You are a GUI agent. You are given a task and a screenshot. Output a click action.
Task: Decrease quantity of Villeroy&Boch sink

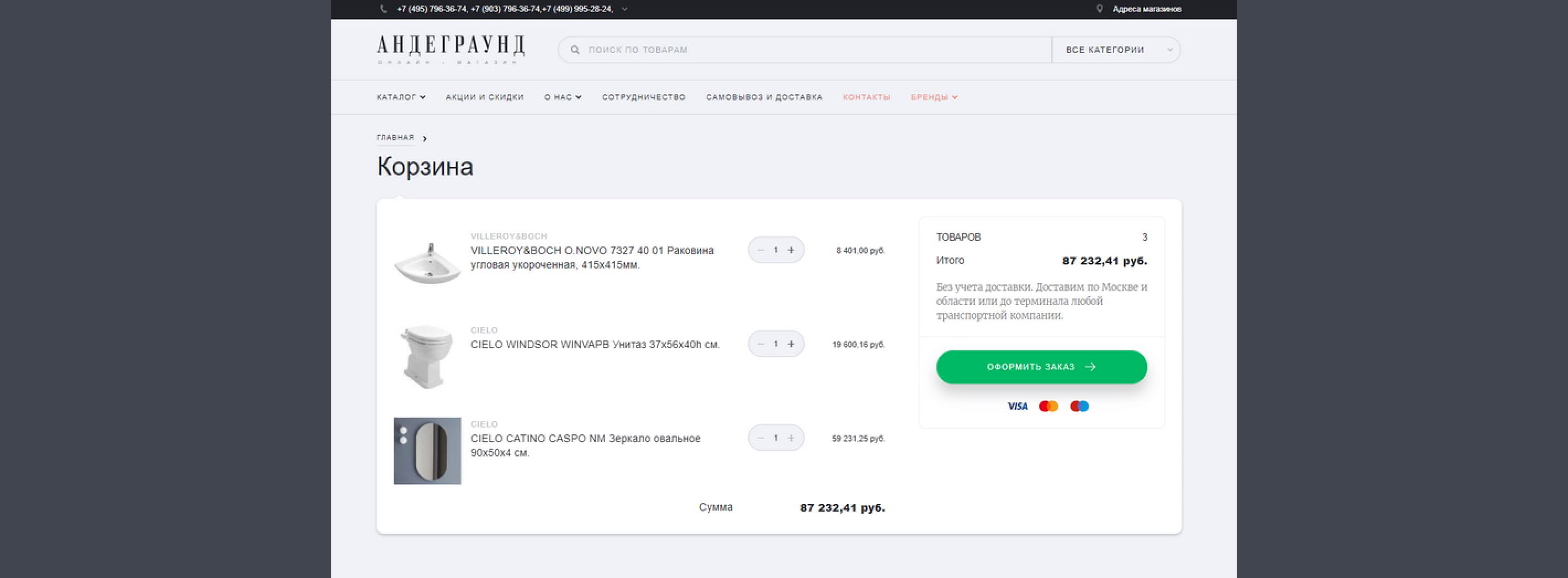click(x=760, y=250)
